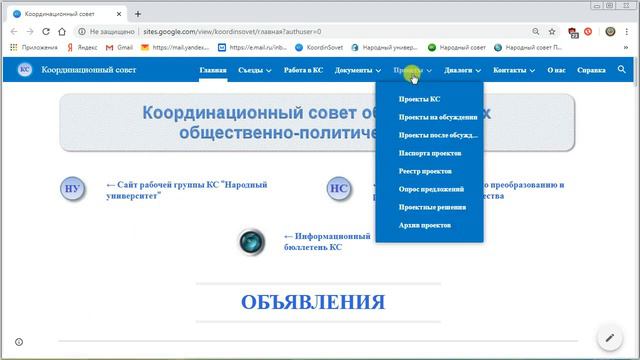Bookmark this page with star icon
This screenshot has height=360, width=640.
tap(552, 31)
